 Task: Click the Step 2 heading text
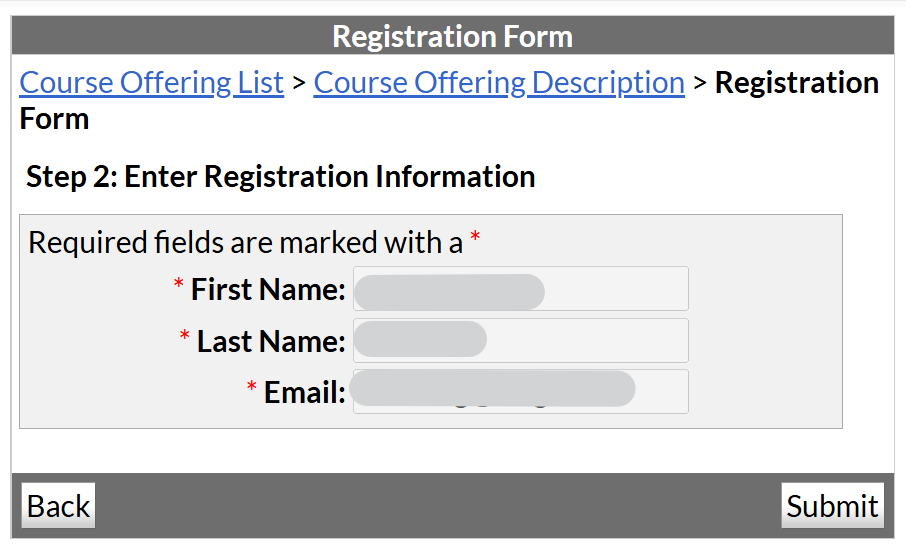281,177
